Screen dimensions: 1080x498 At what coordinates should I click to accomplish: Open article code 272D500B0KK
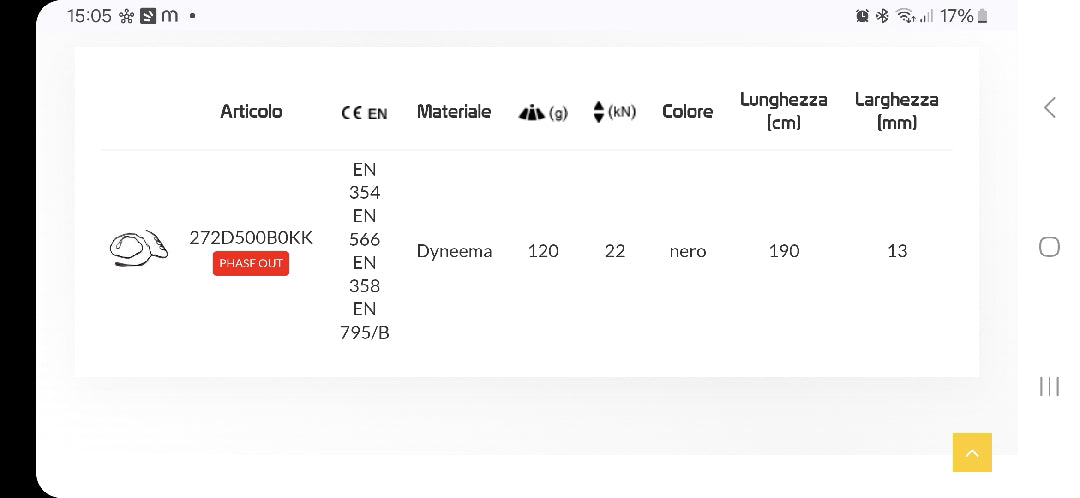pyautogui.click(x=251, y=238)
